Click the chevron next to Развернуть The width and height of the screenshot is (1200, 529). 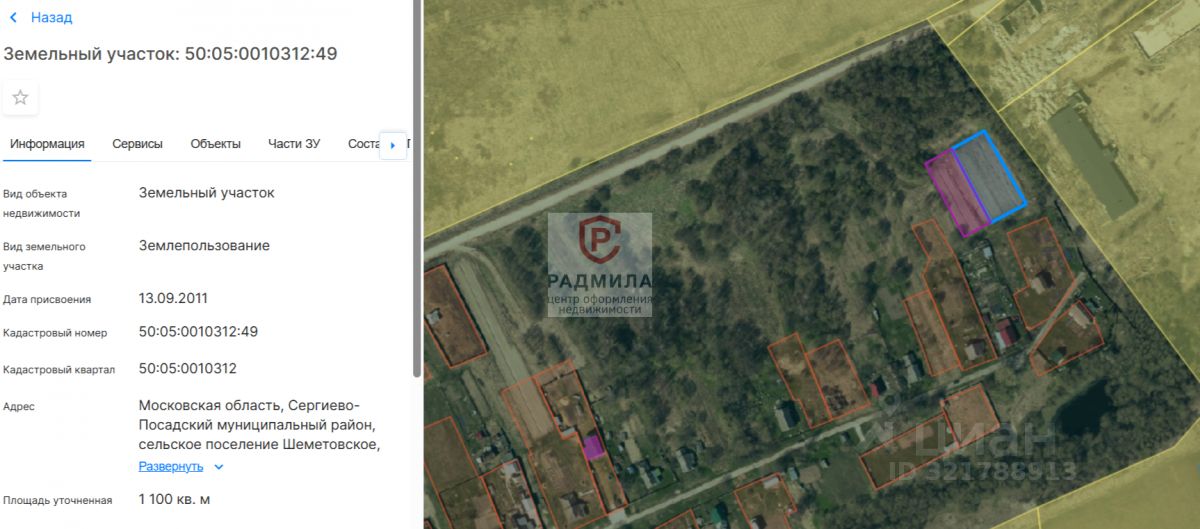pos(219,467)
